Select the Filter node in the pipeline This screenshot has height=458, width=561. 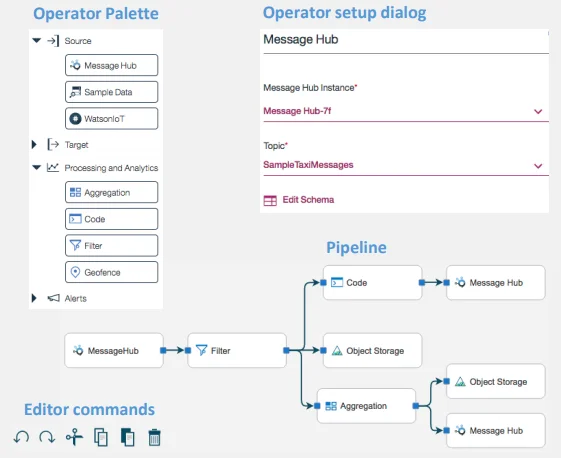tap(237, 351)
